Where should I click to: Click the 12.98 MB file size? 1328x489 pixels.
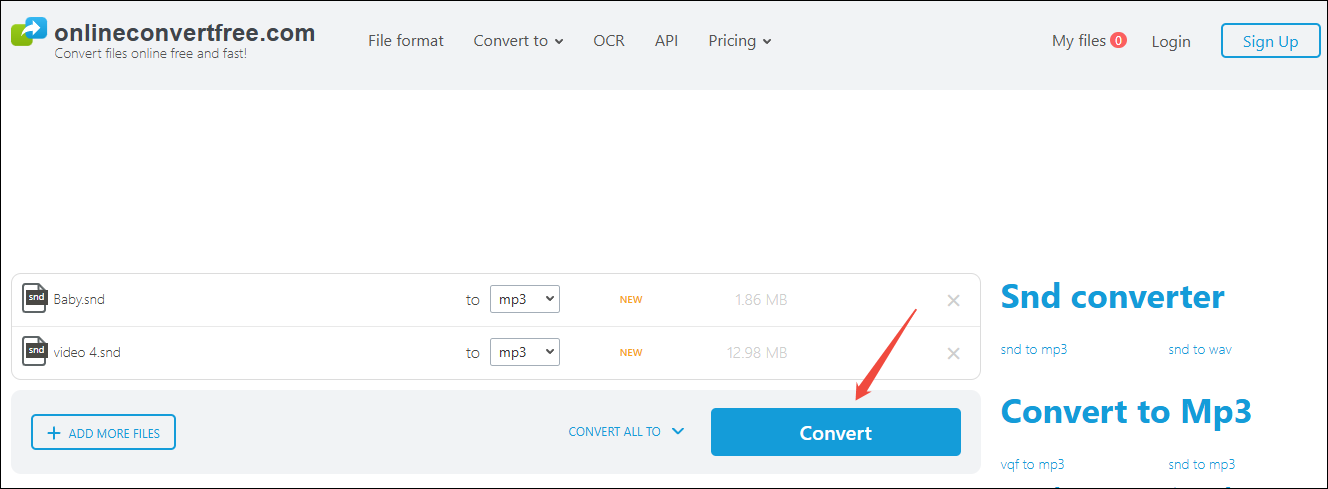point(757,352)
